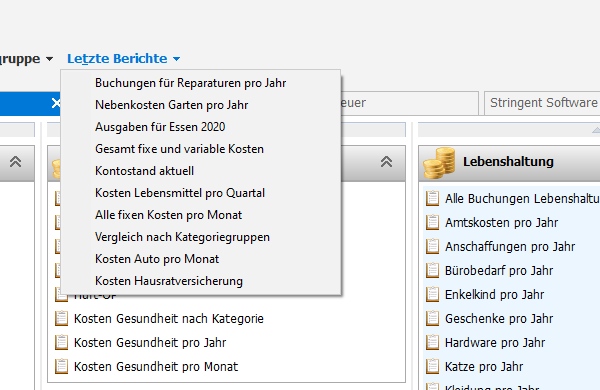Open Geschenke pro Jahr report
This screenshot has width=600, height=390.
499,318
